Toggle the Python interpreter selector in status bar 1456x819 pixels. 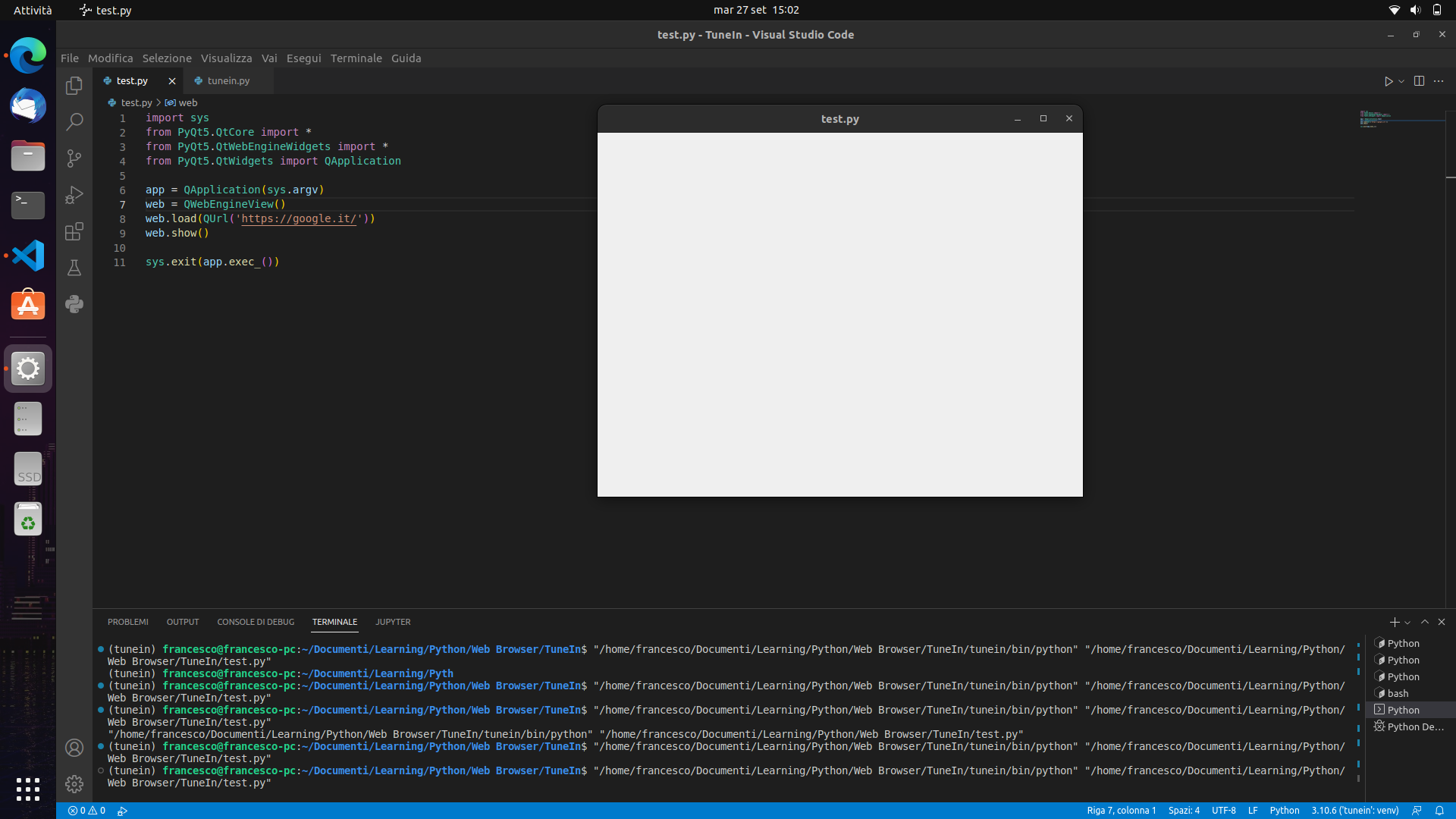[x=1354, y=810]
